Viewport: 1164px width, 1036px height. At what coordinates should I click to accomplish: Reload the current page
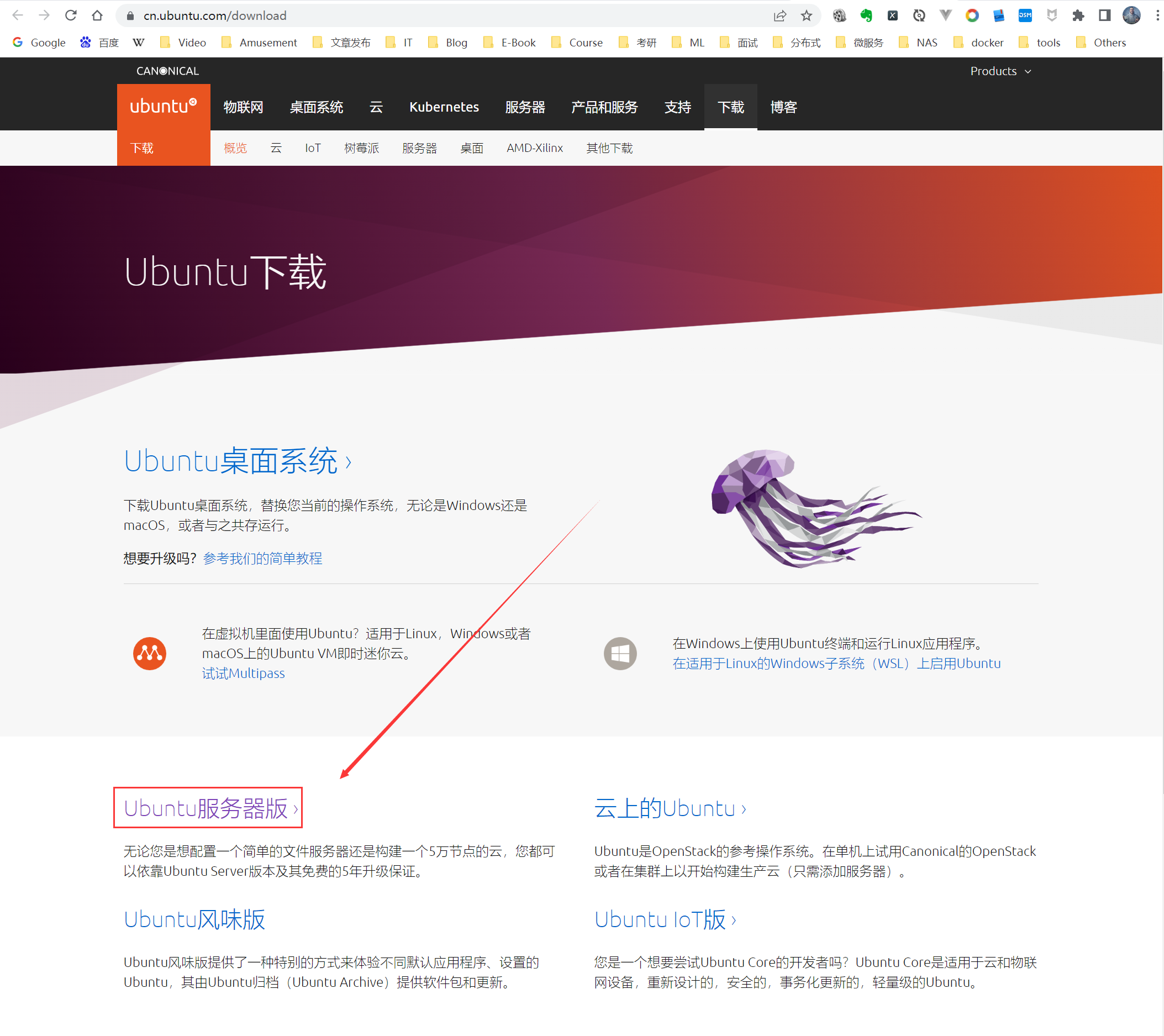(x=71, y=15)
